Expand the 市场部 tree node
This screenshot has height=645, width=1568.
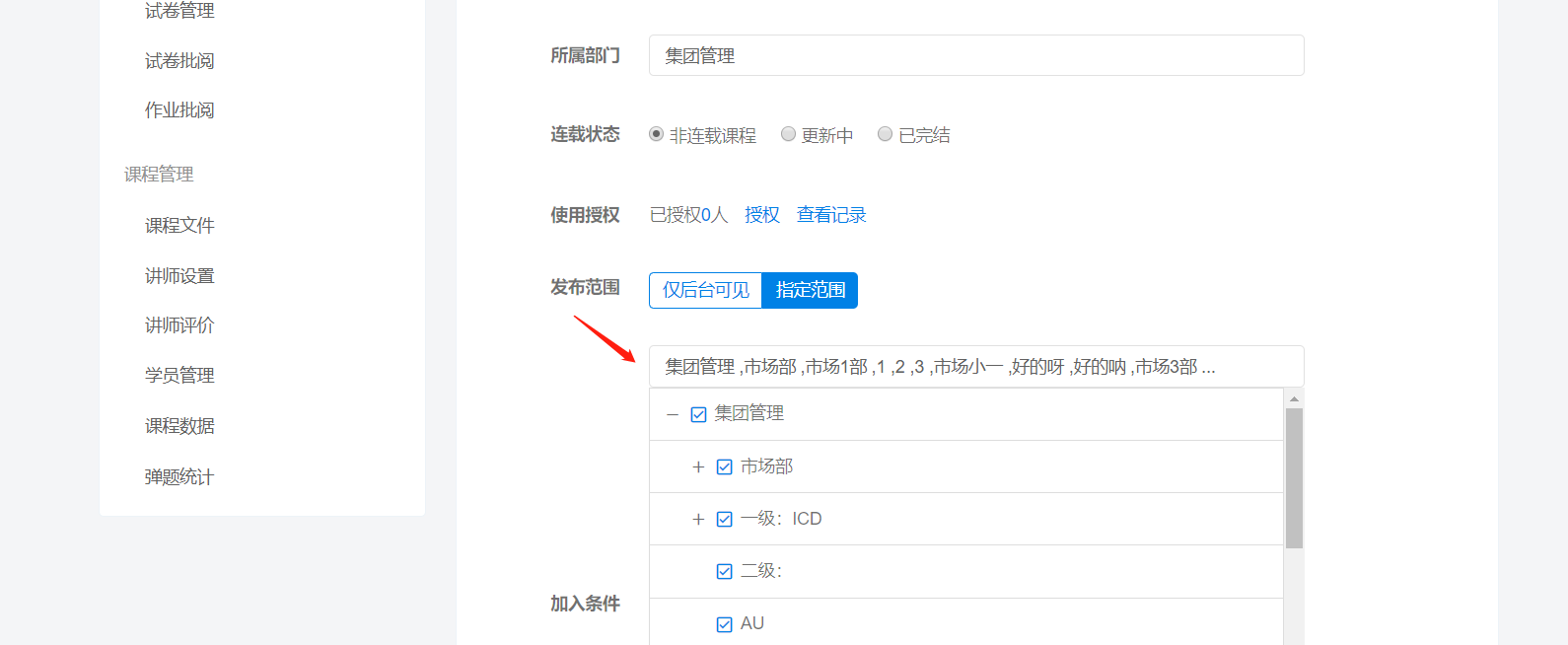(x=698, y=466)
